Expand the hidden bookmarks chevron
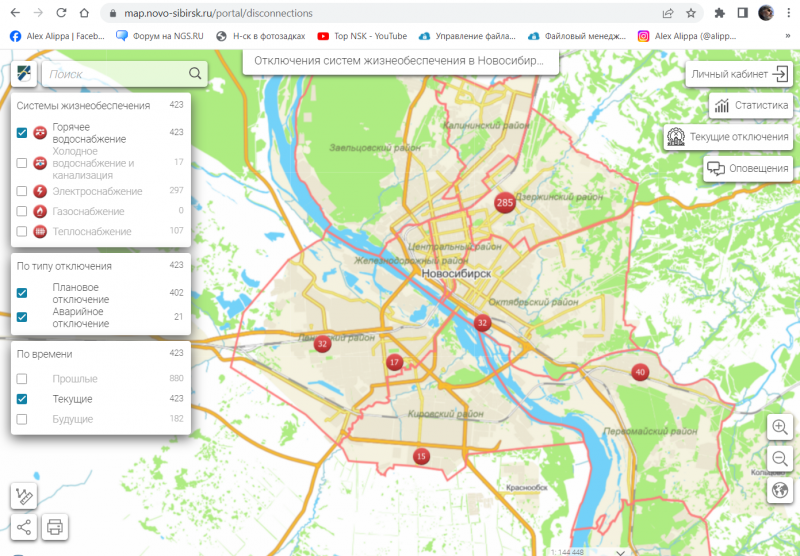This screenshot has width=800, height=556. tap(787, 36)
